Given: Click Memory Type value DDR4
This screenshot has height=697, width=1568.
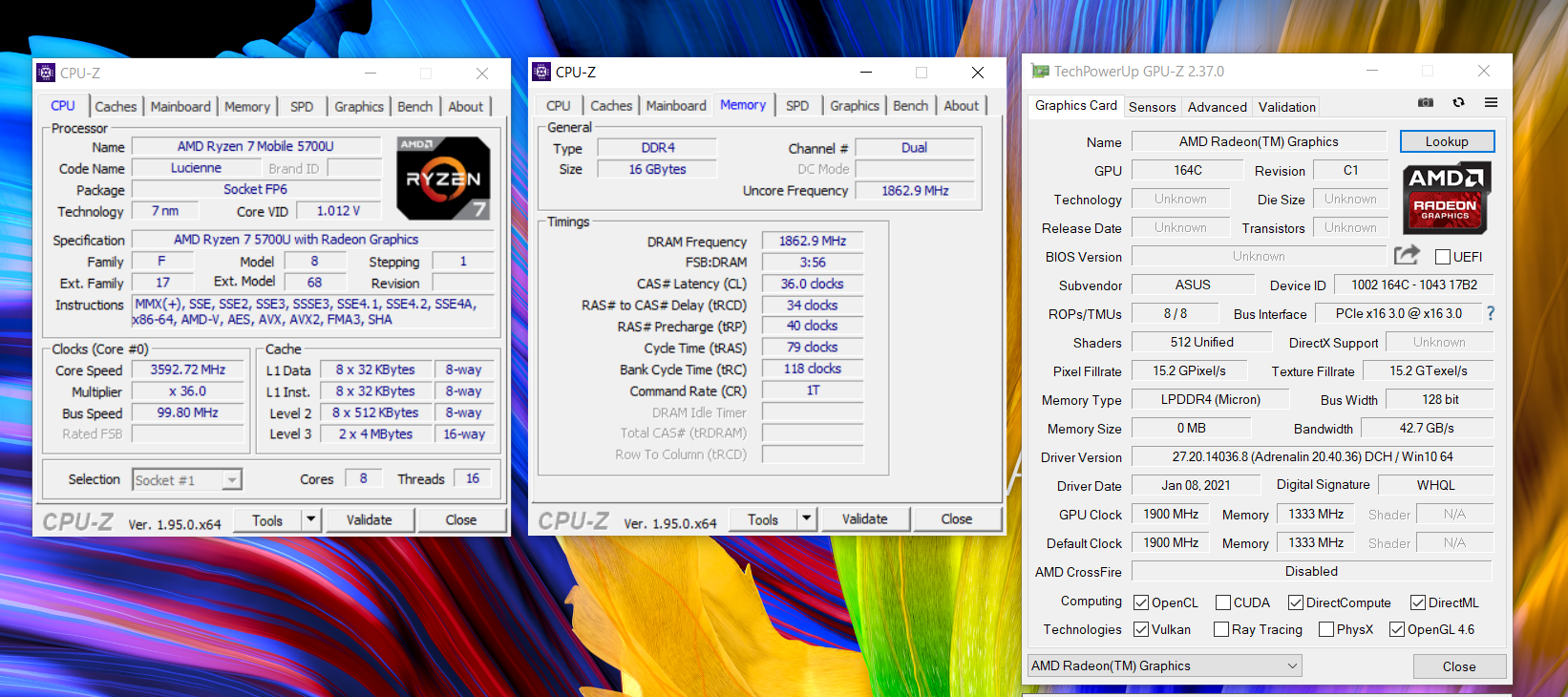Looking at the screenshot, I should (657, 148).
